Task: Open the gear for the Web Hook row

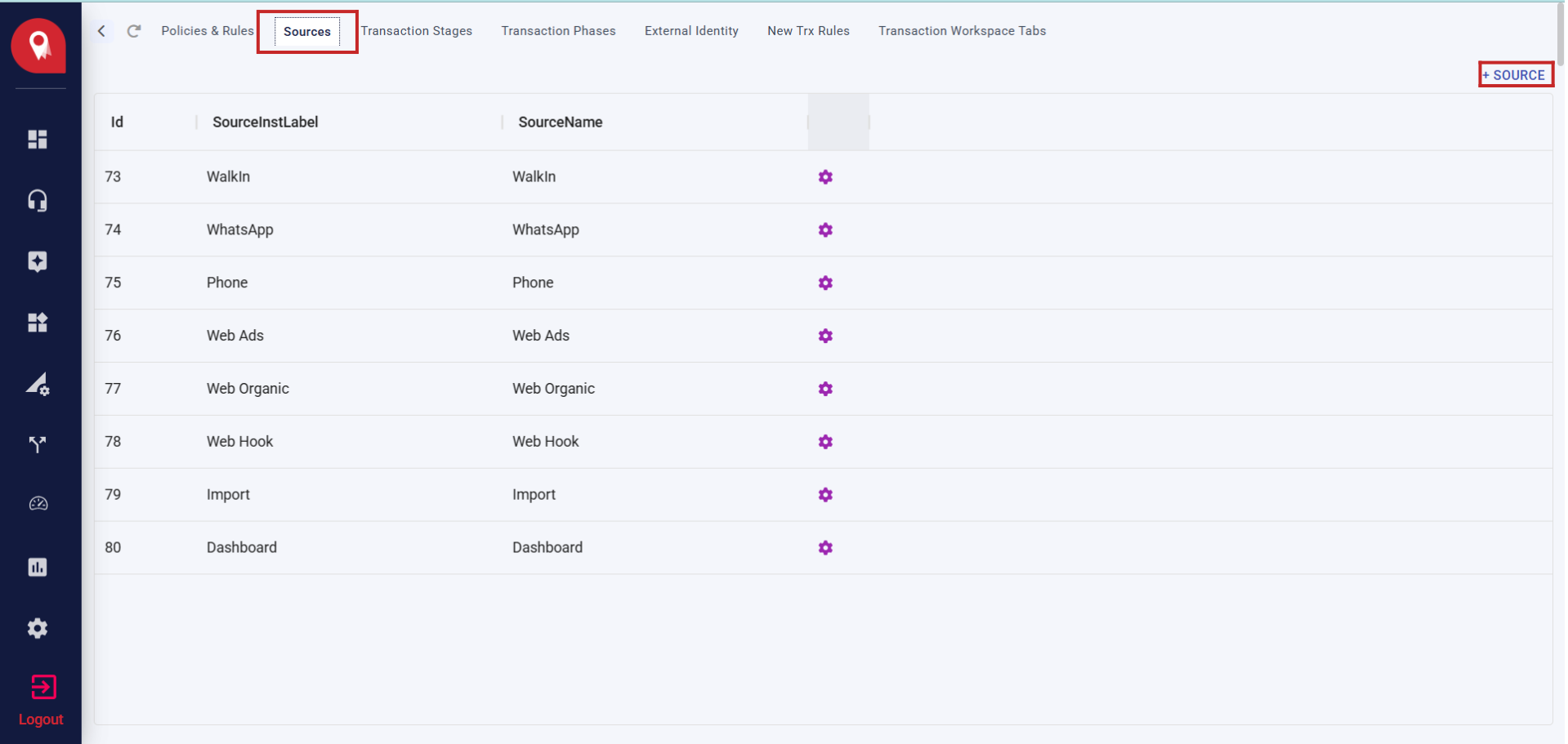Action: (825, 442)
